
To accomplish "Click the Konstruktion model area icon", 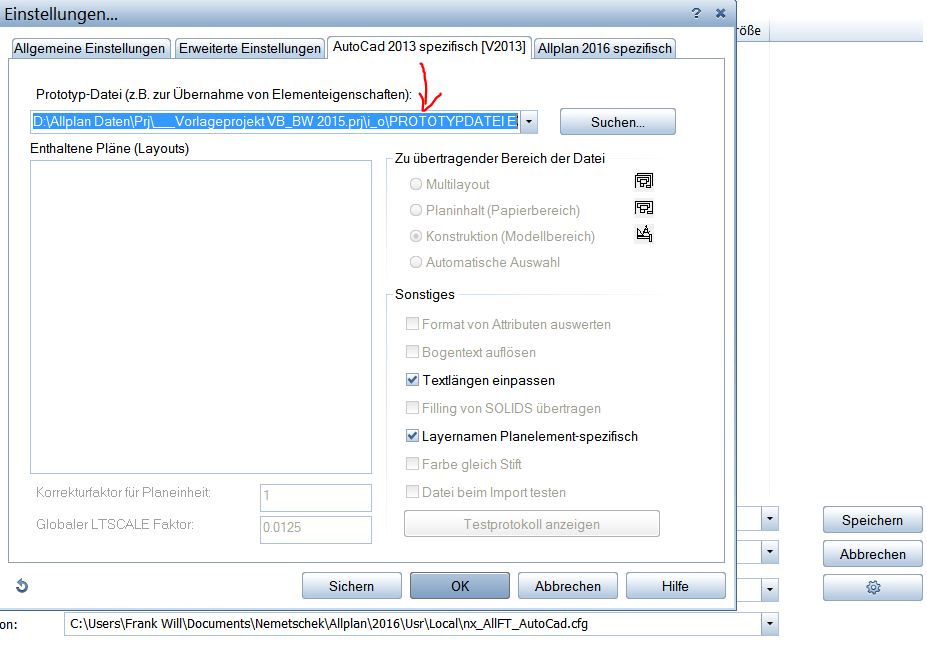I will 644,235.
